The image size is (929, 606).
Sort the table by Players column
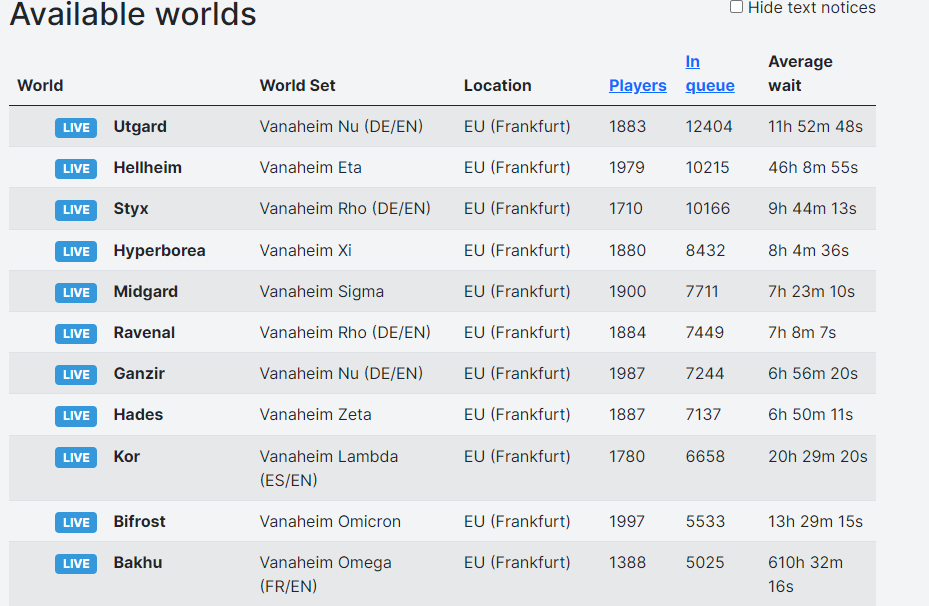click(637, 86)
